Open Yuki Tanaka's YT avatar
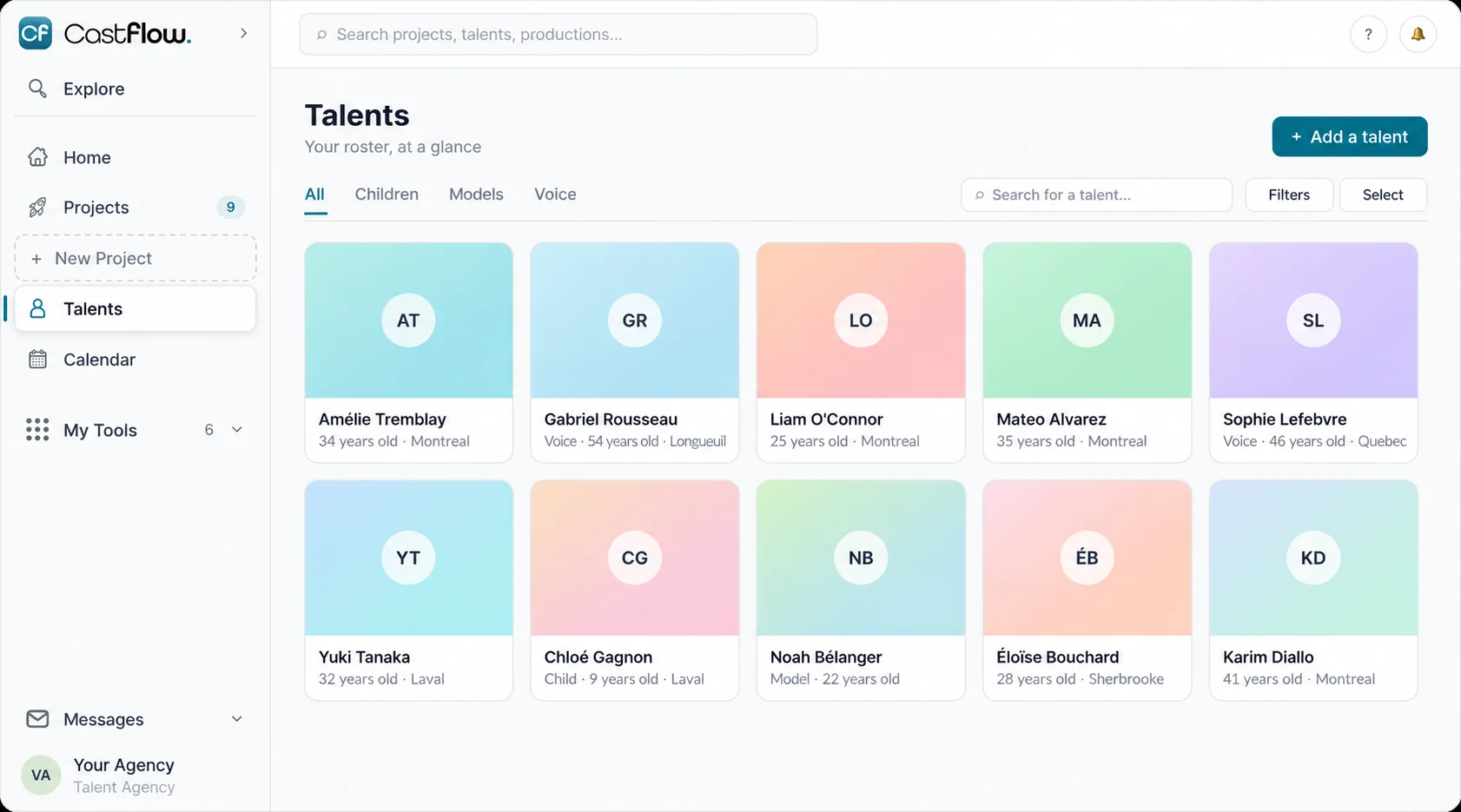Viewport: 1461px width, 812px height. (408, 558)
